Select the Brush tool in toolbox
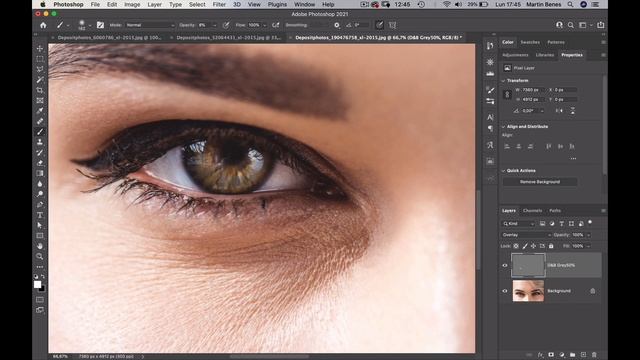 pos(40,132)
